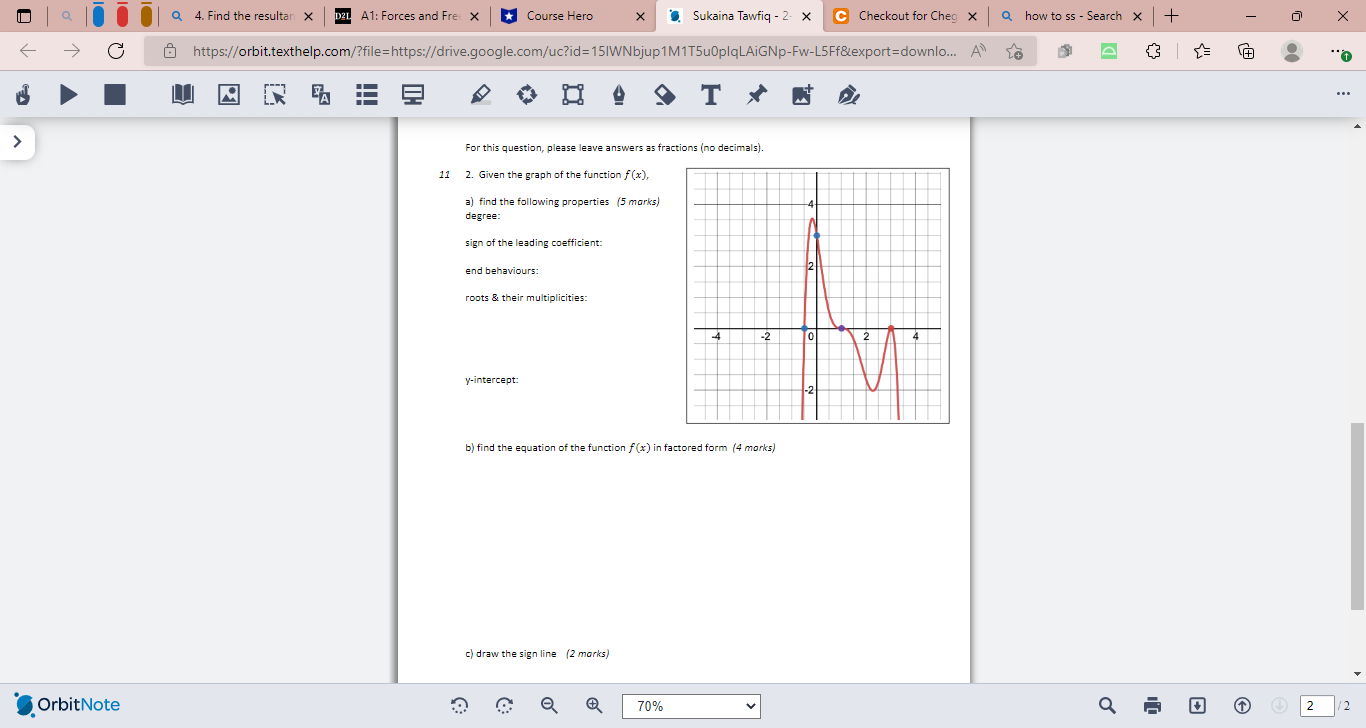Reload the current page
This screenshot has width=1366, height=728.
coord(115,51)
